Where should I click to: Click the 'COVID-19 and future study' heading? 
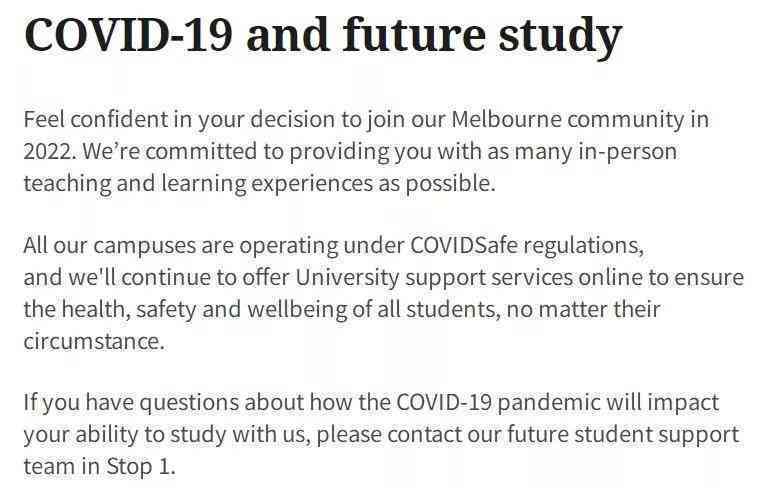pos(323,35)
